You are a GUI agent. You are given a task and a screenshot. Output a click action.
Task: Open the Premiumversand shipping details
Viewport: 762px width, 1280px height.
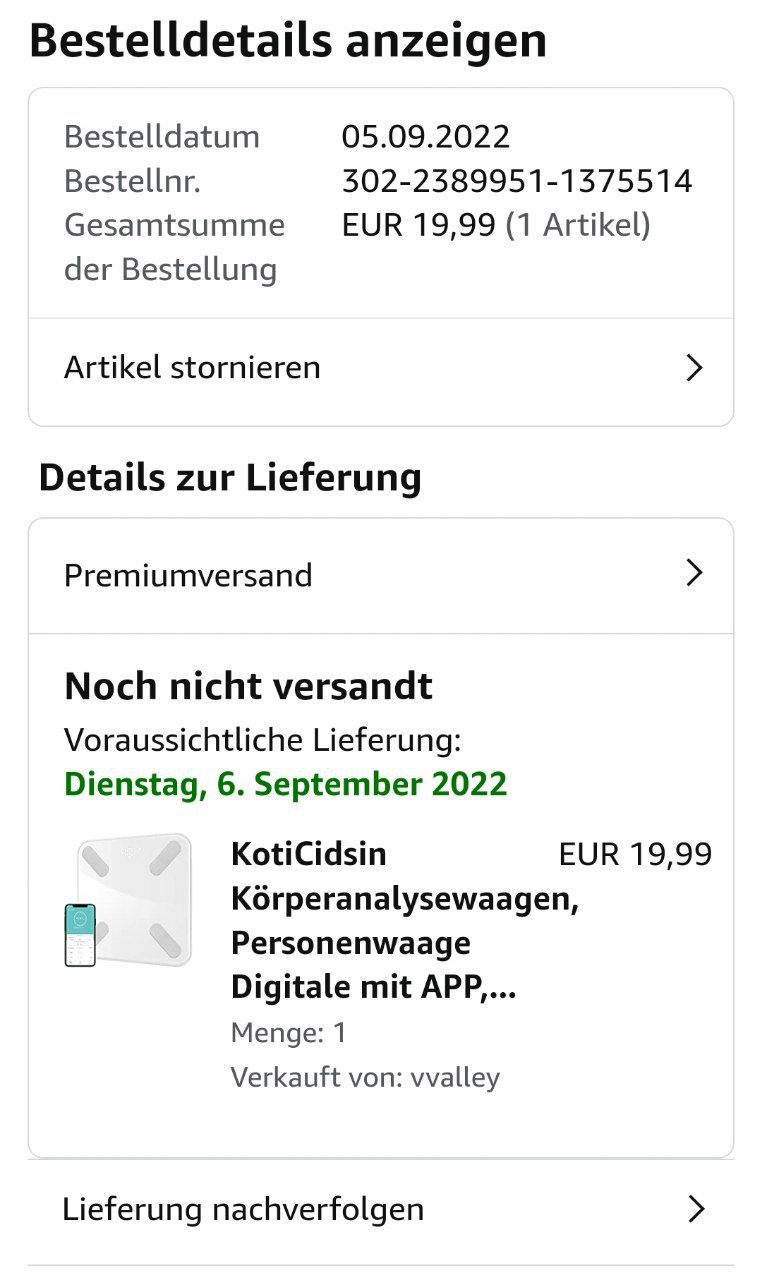point(188,575)
